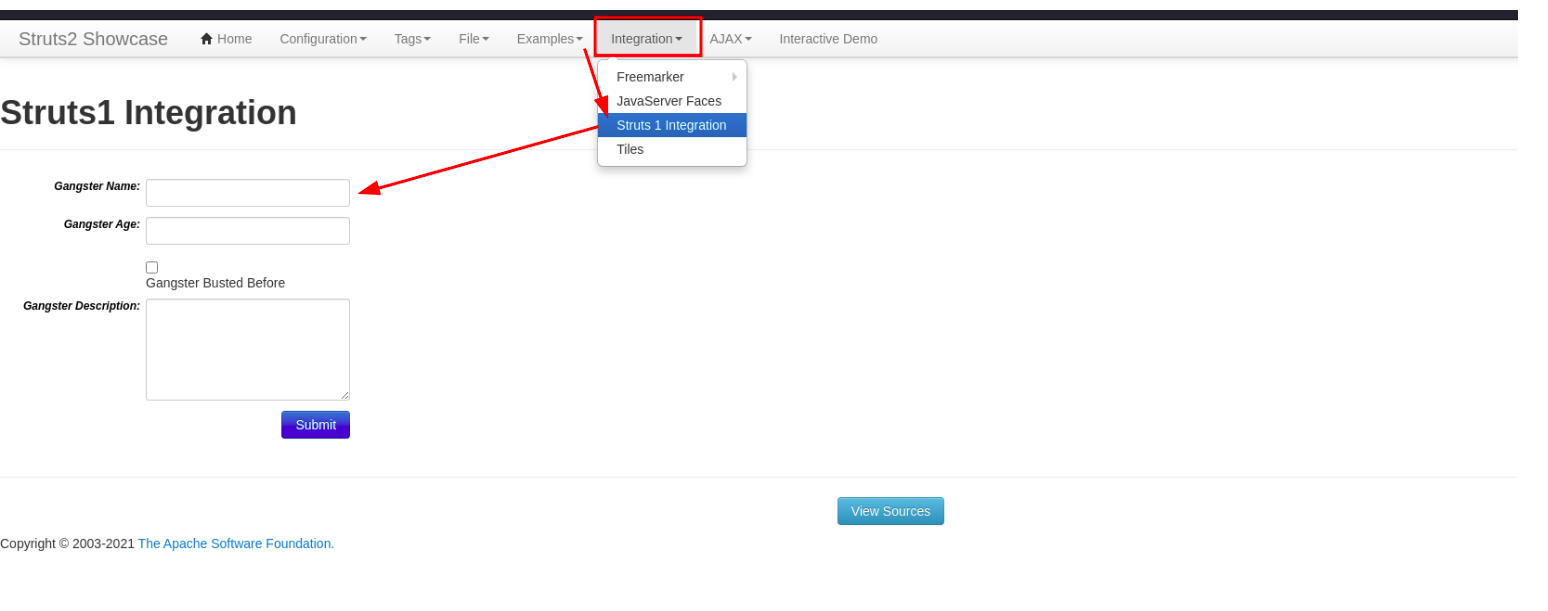Click into the Gangster Description textarea
Image resolution: width=1548 pixels, height=611 pixels.
[x=248, y=350]
